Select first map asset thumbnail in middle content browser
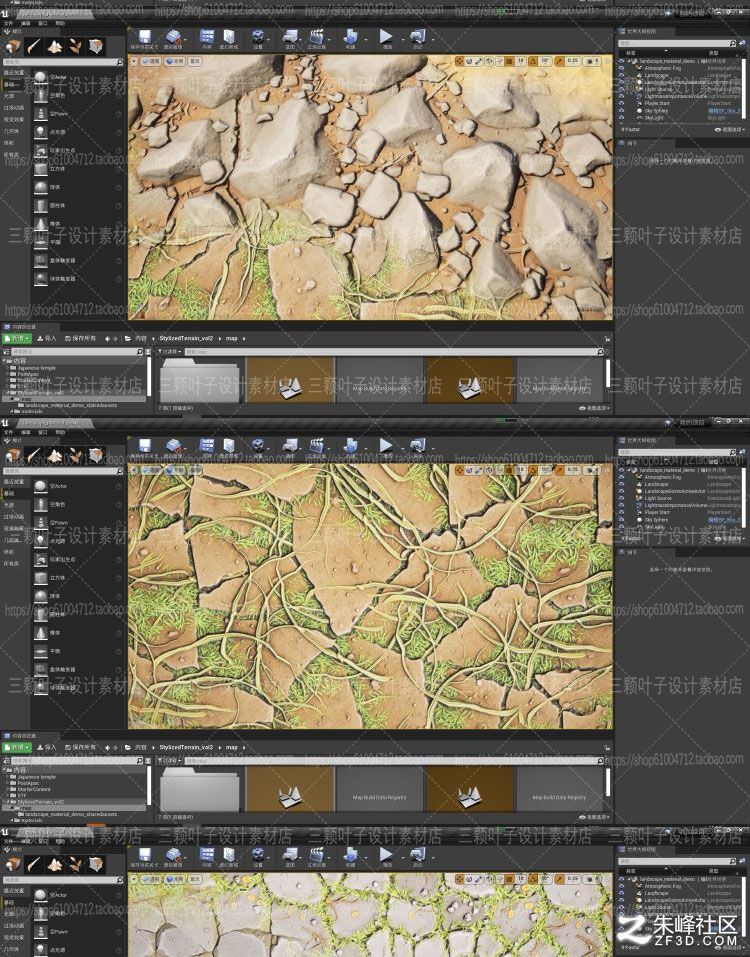Image resolution: width=750 pixels, height=957 pixels. tap(289, 789)
